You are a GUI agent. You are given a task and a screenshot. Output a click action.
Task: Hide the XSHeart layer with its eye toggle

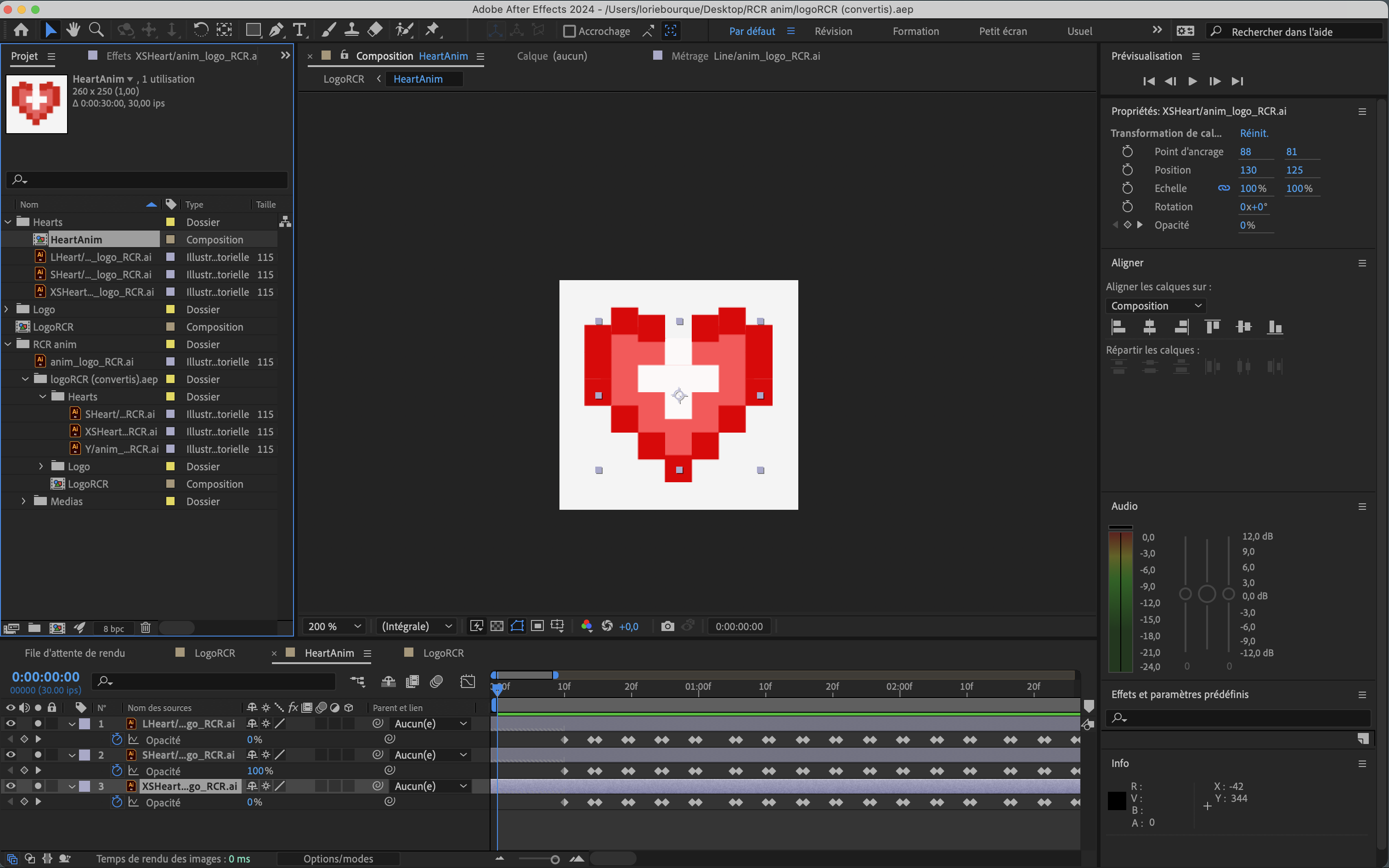click(x=10, y=786)
